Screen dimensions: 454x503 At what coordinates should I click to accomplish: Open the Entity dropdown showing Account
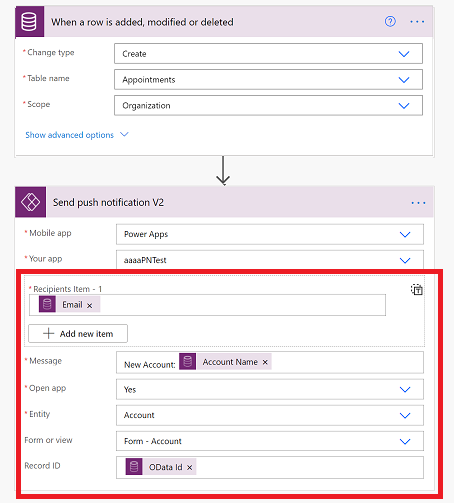coord(270,415)
